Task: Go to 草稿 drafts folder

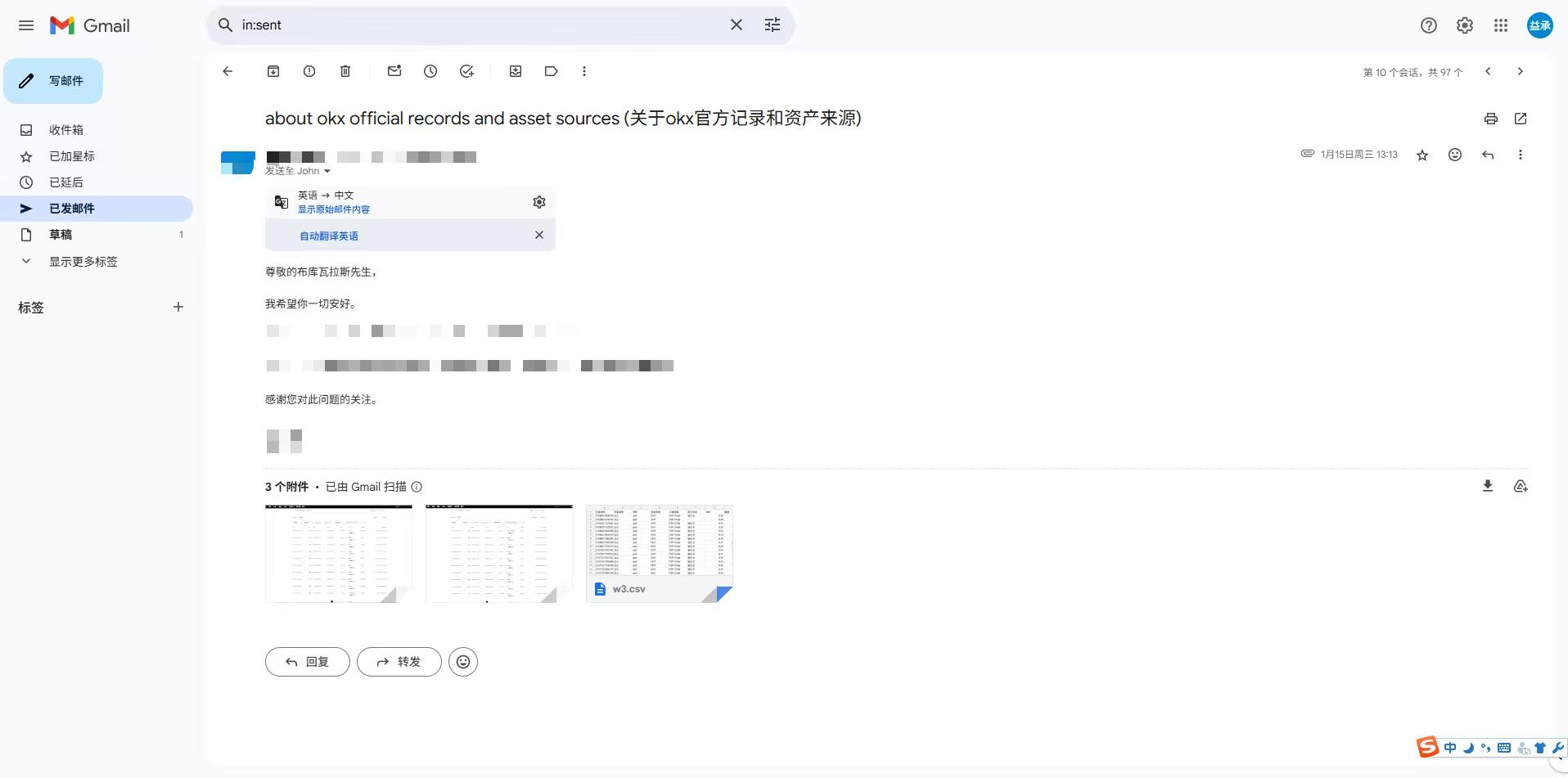Action: pos(61,235)
